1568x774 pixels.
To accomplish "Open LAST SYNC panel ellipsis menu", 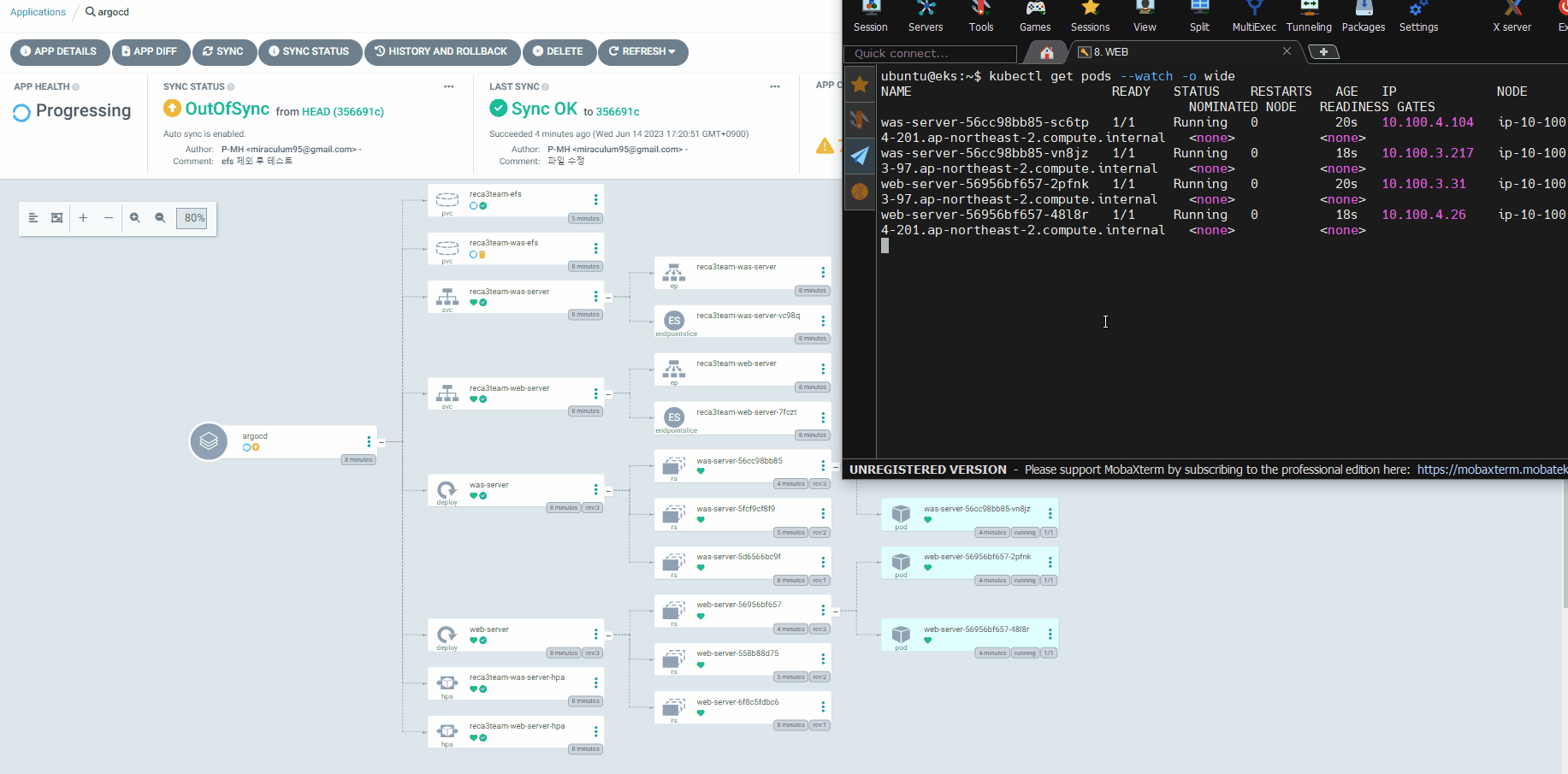I will point(775,86).
